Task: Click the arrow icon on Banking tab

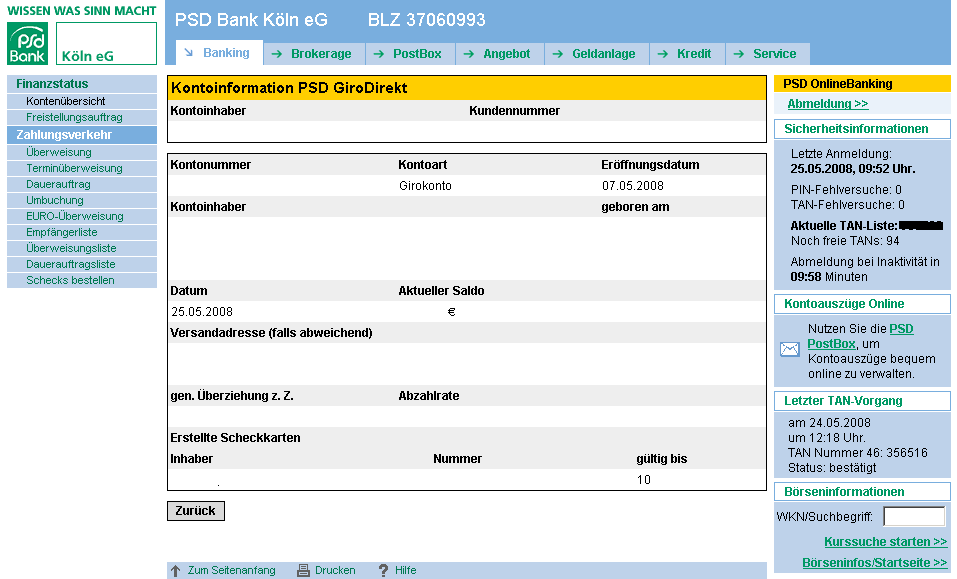Action: pyautogui.click(x=189, y=52)
